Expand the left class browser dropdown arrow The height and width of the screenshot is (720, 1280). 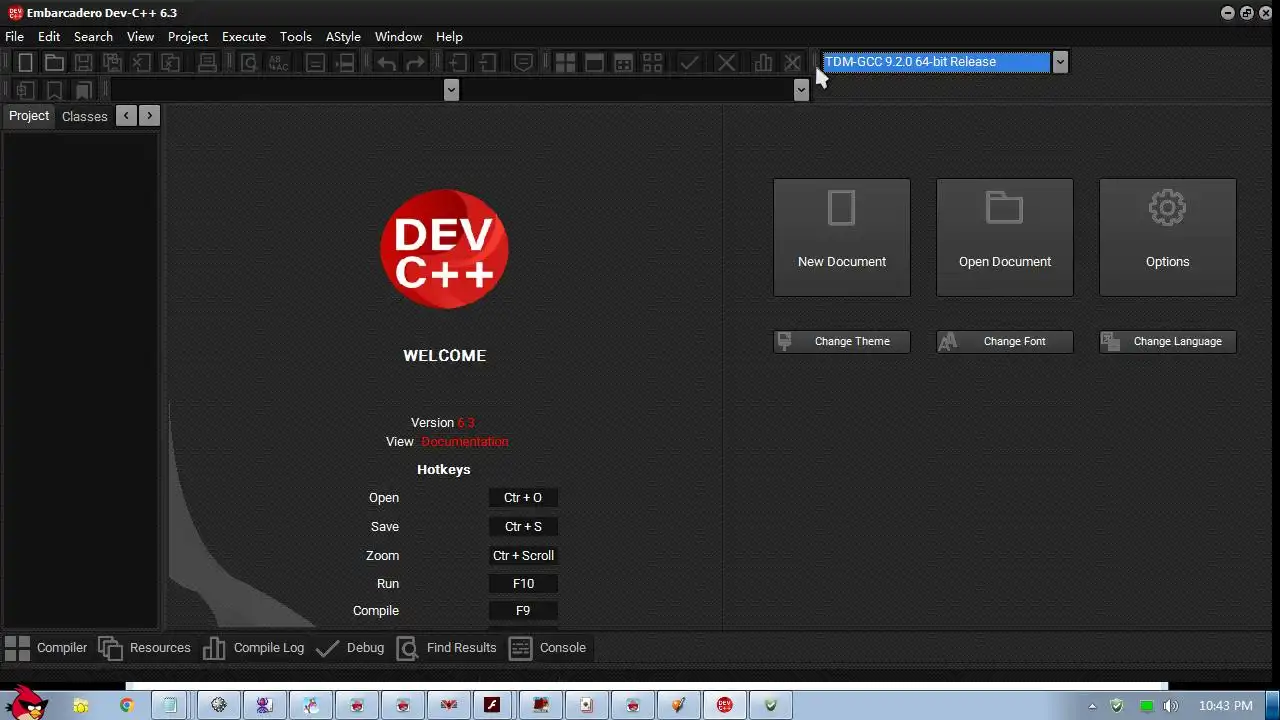click(451, 90)
